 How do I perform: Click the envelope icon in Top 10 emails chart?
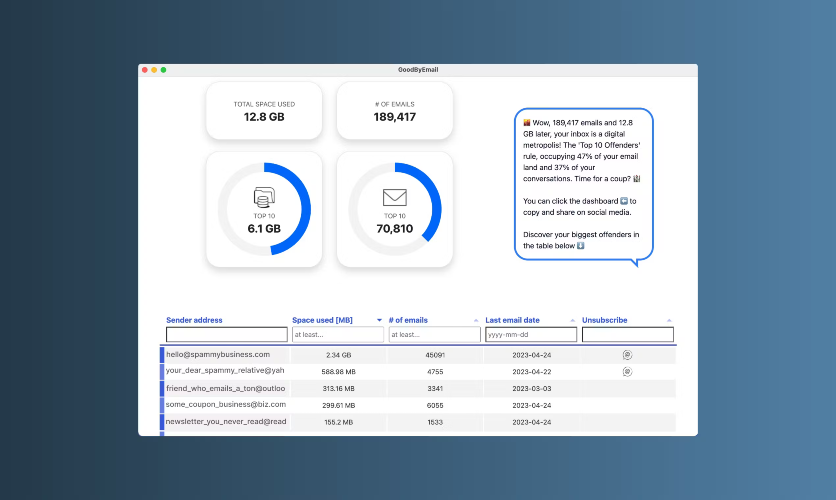pyautogui.click(x=395, y=197)
